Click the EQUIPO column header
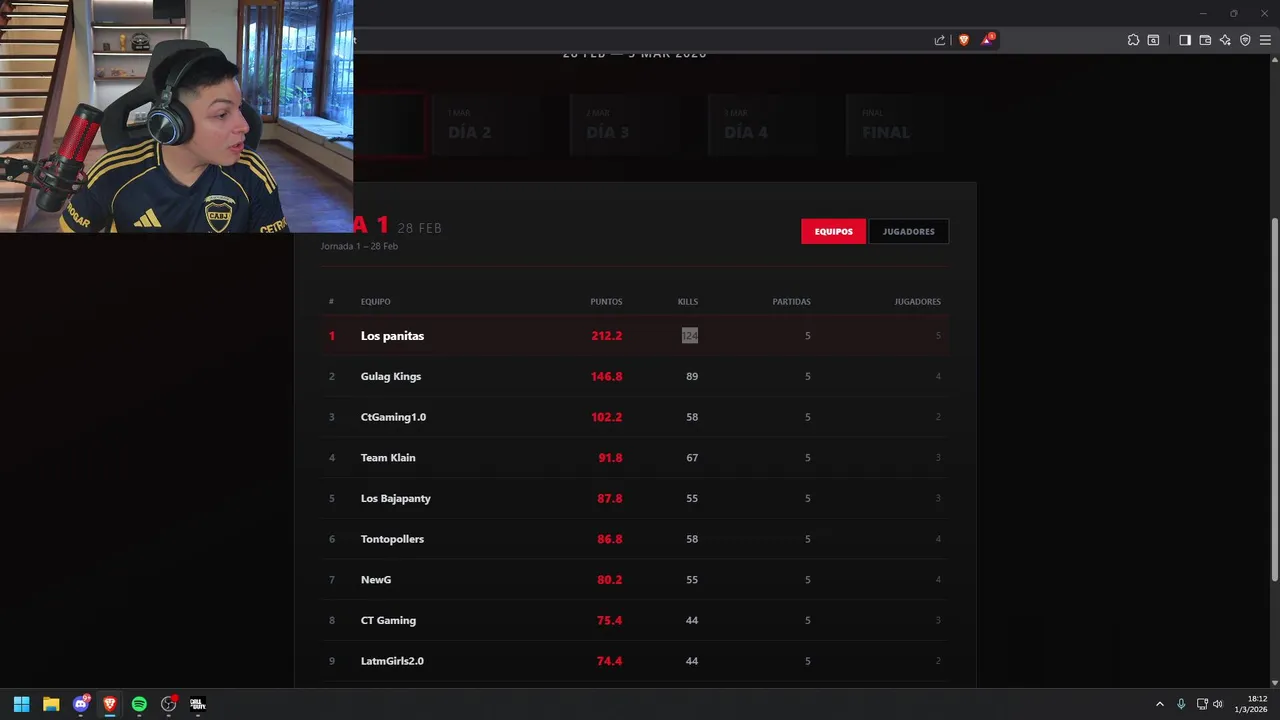The width and height of the screenshot is (1280, 720). (x=375, y=301)
